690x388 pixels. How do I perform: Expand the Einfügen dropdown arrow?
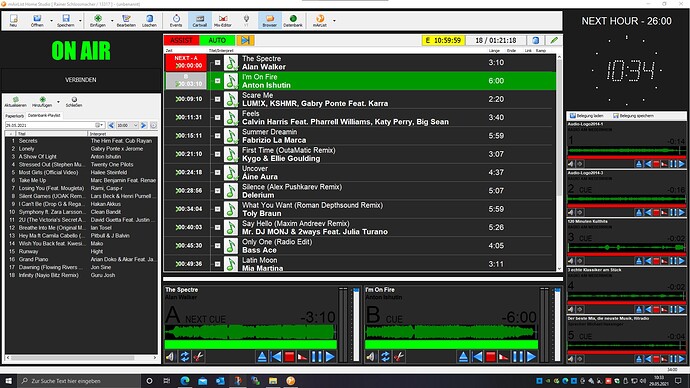(112, 21)
